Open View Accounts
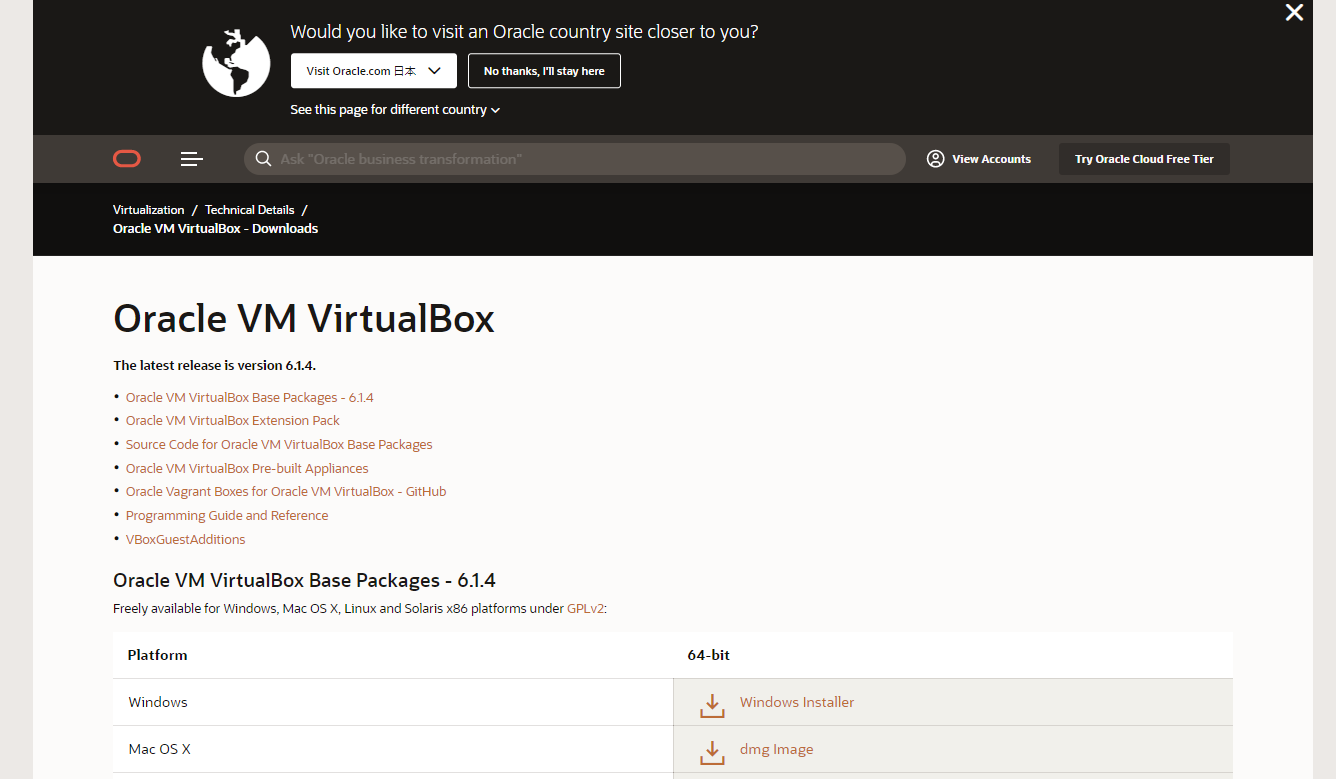 pos(991,159)
